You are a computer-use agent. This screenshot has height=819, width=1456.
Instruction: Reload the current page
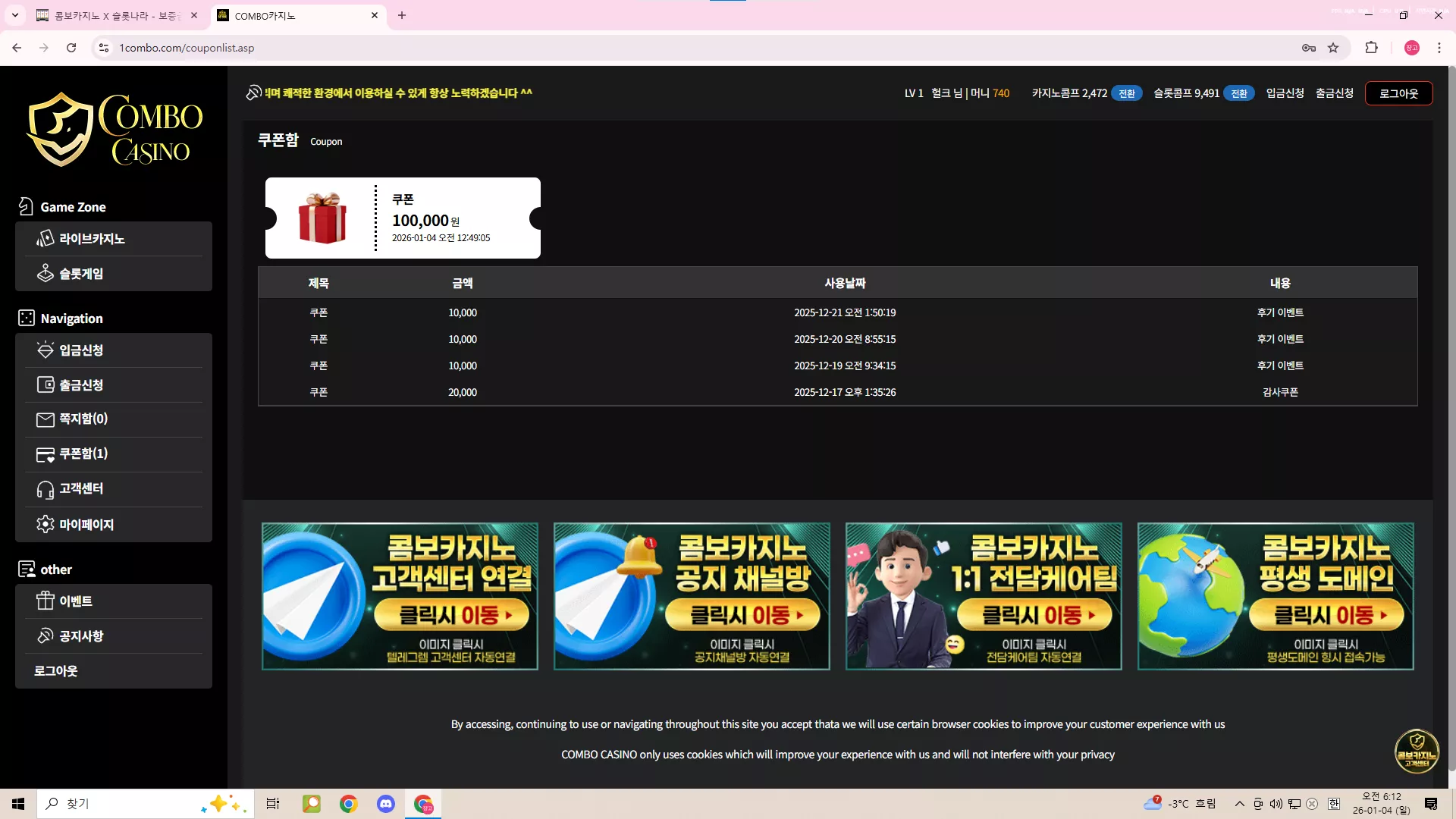[x=71, y=48]
